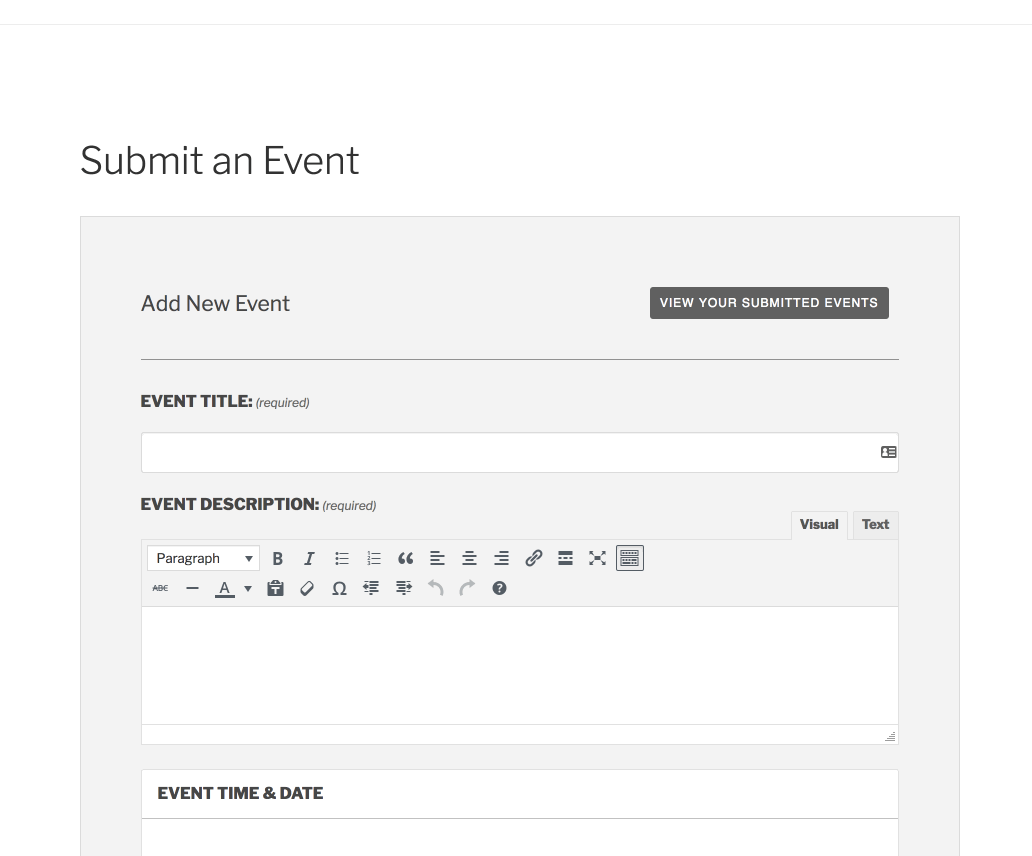Click inside the event description editor area
1032x856 pixels.
[x=519, y=665]
